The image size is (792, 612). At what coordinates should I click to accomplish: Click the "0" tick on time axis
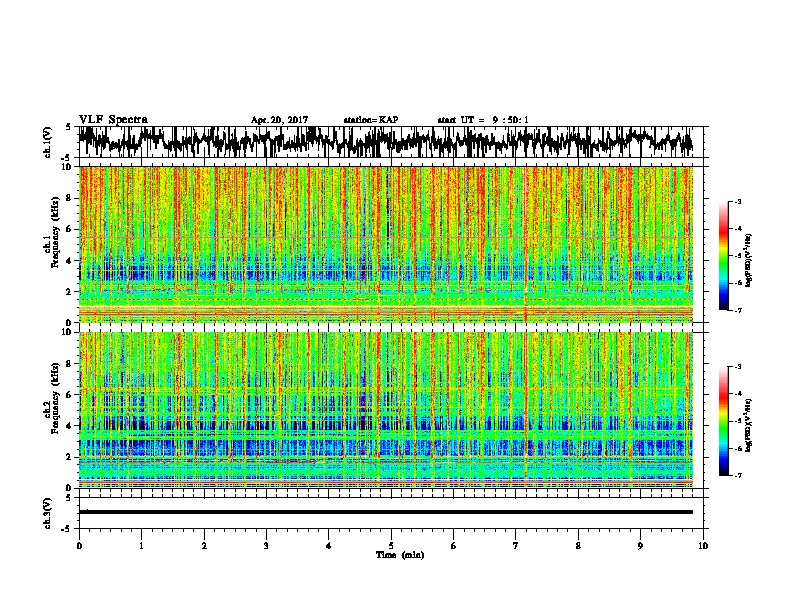(79, 546)
